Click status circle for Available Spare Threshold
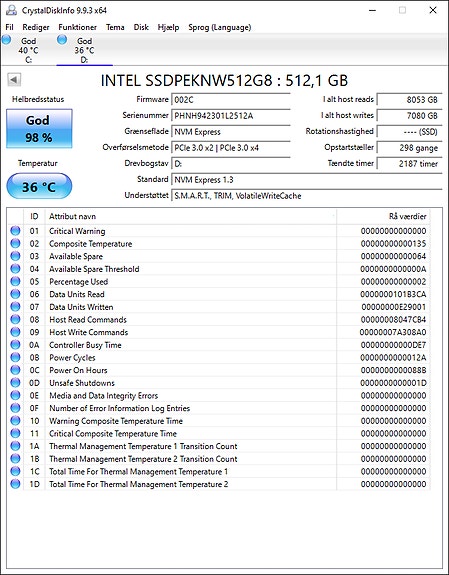 coord(15,269)
